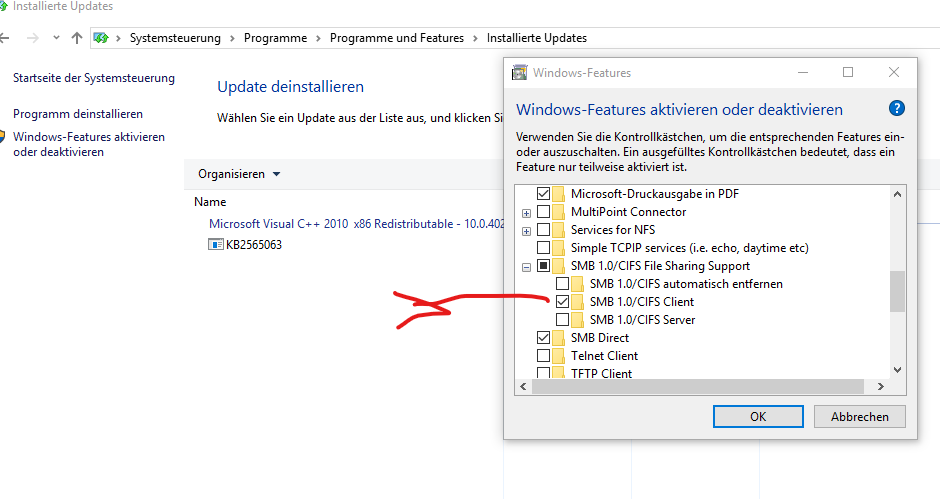Enable Telnet Client checkbox
This screenshot has width=940, height=499.
point(543,356)
